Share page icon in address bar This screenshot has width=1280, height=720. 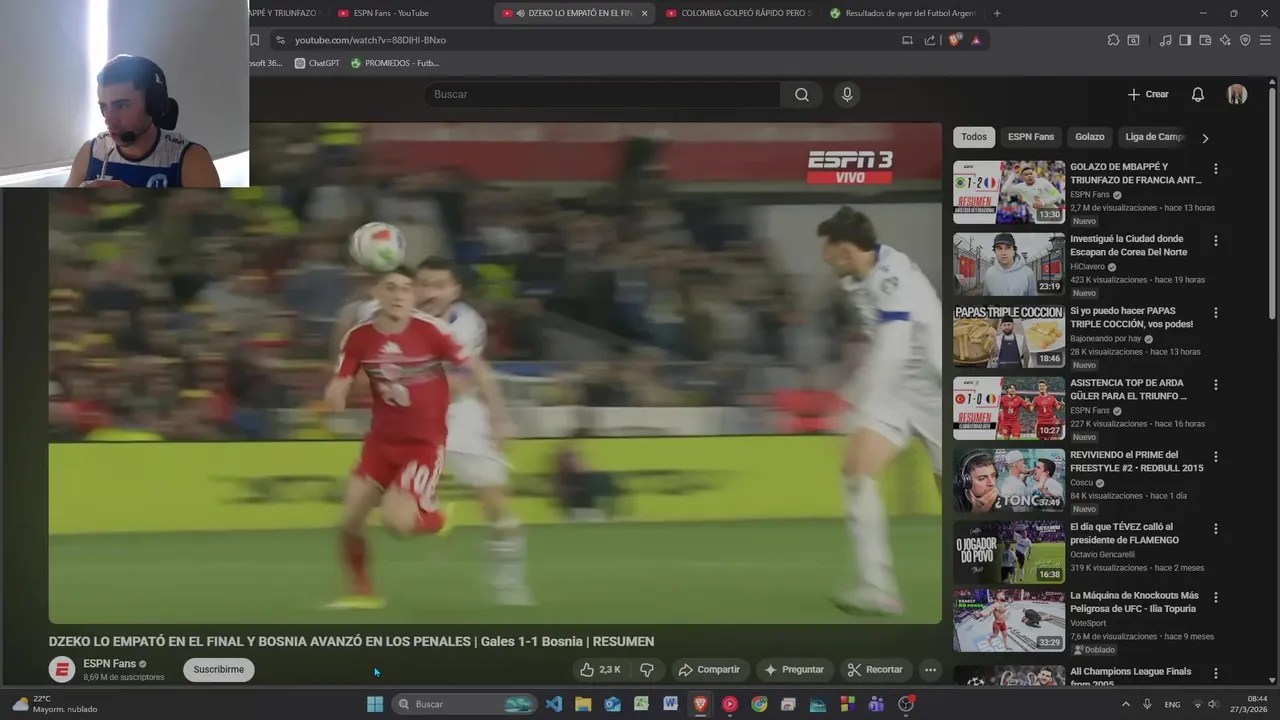[930, 40]
